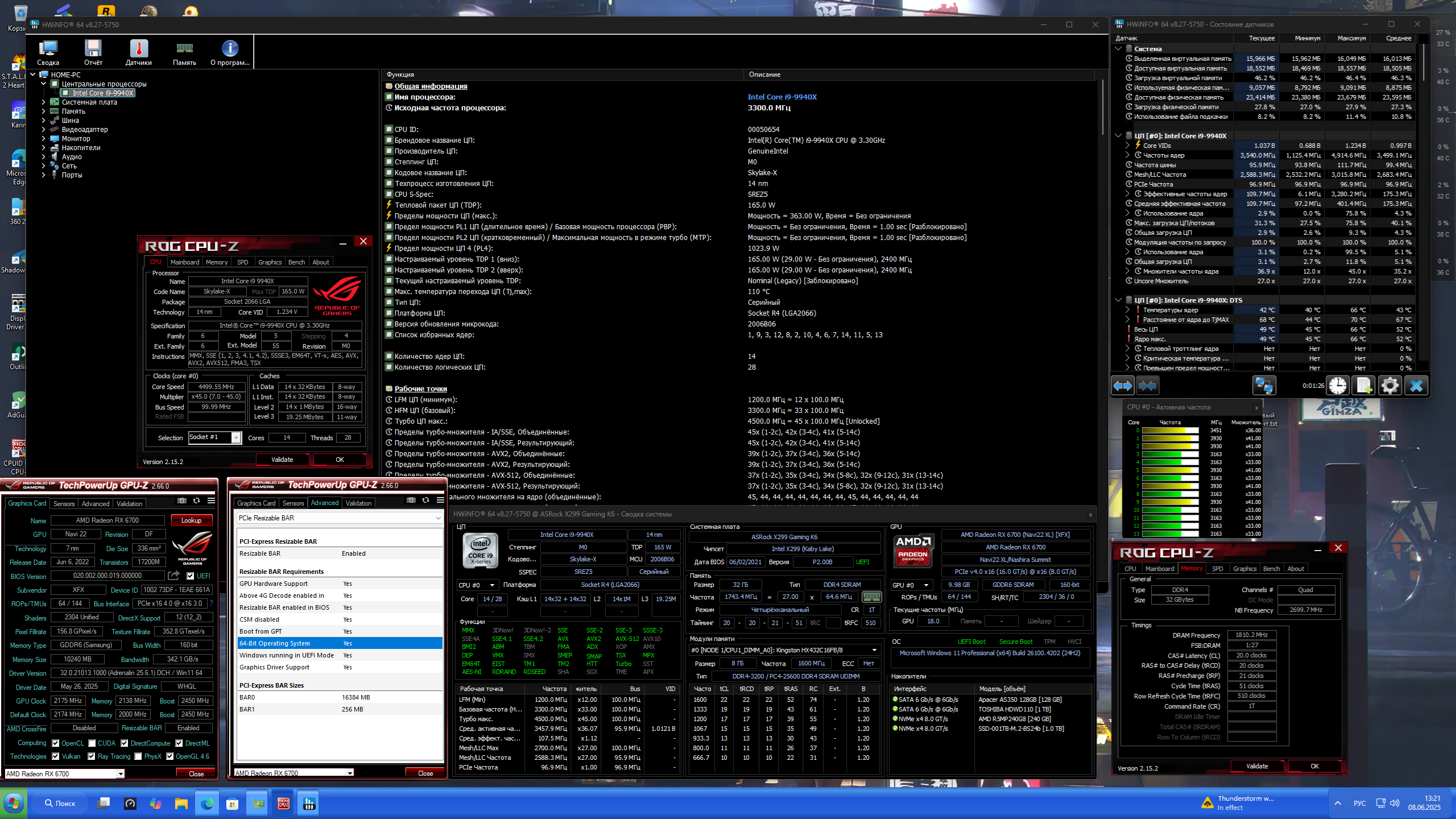1456x819 pixels.
Task: Open Windows Start menu
Action: (14, 804)
